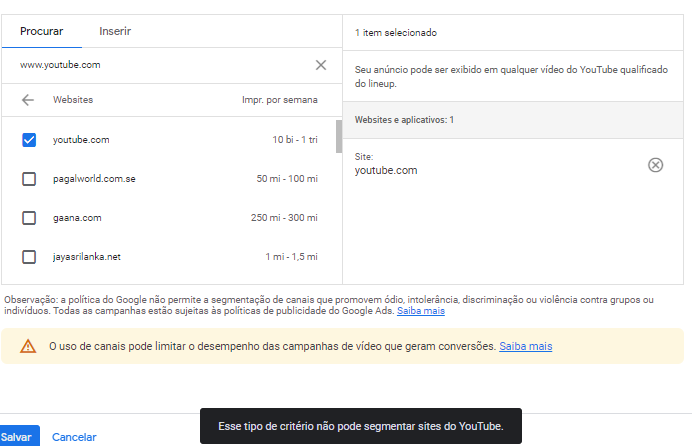Clear the www.youtube.com search field

tap(321, 65)
